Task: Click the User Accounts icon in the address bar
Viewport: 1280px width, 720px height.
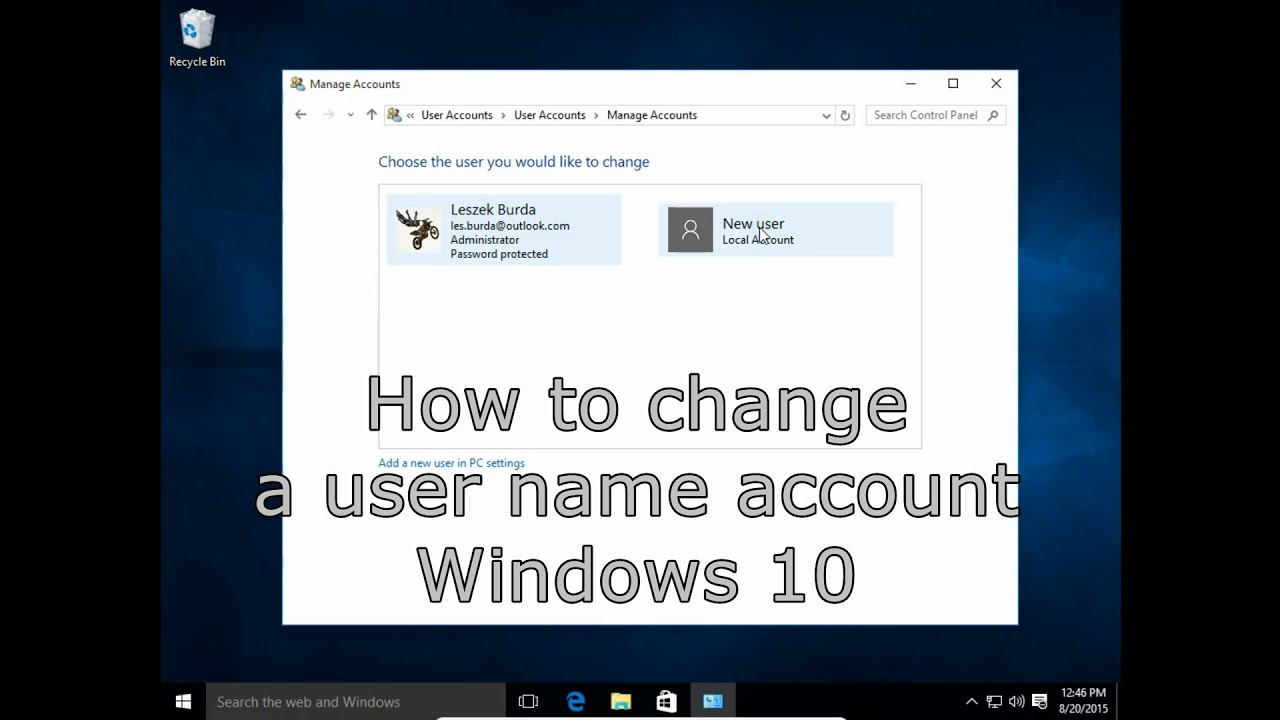Action: (x=394, y=115)
